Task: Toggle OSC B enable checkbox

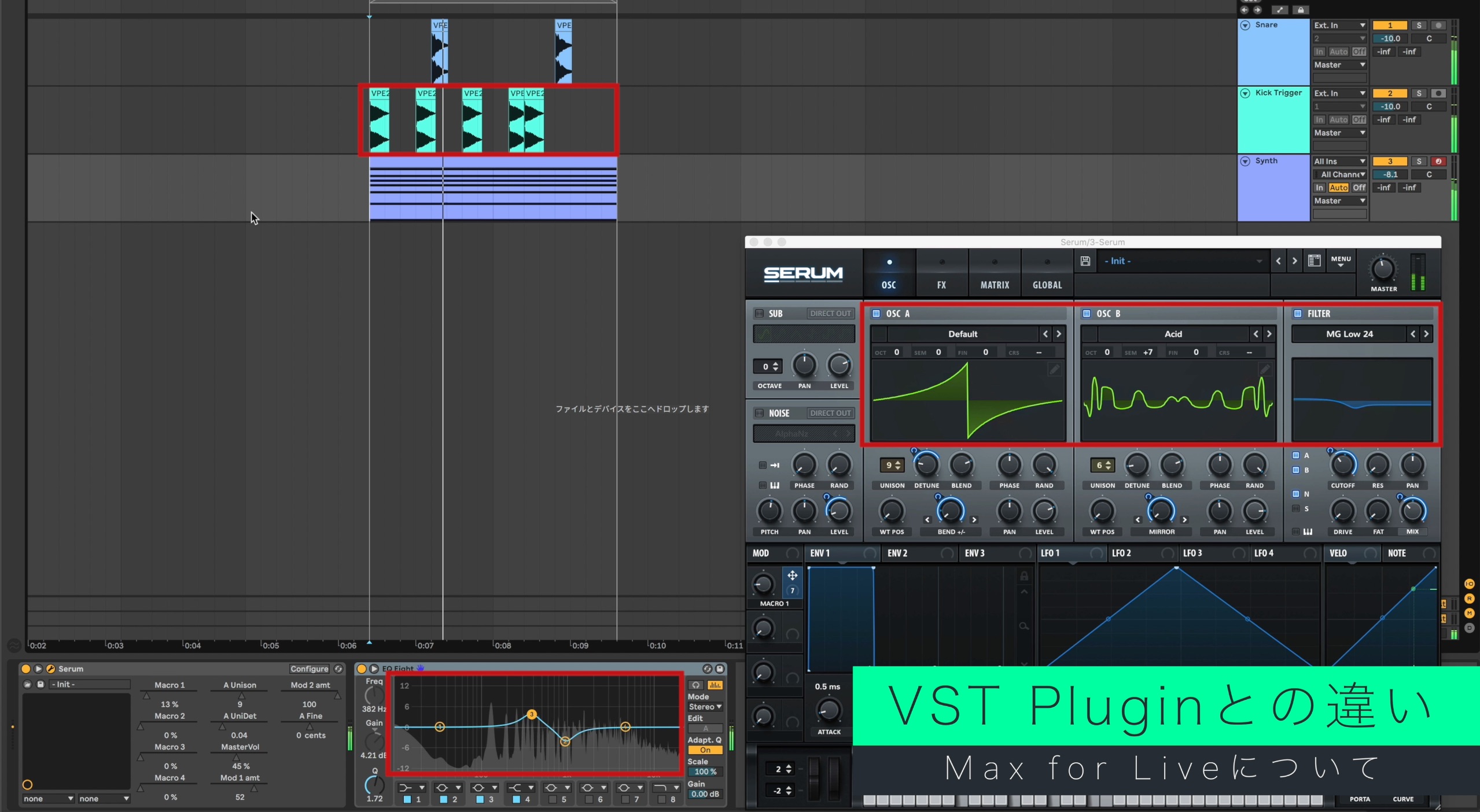Action: click(1087, 313)
